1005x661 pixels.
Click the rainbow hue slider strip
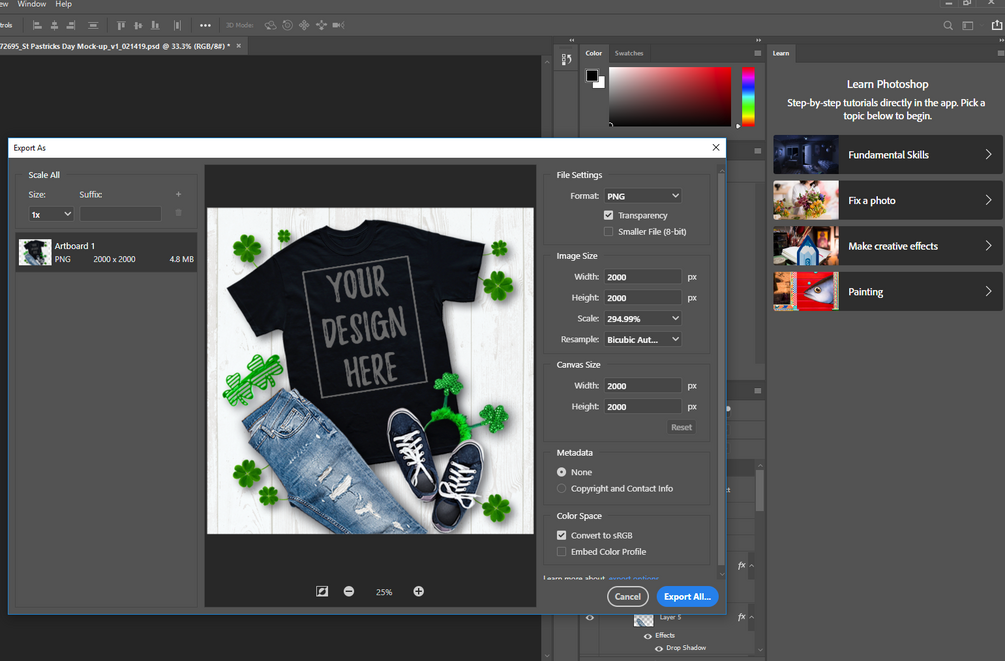pos(747,97)
